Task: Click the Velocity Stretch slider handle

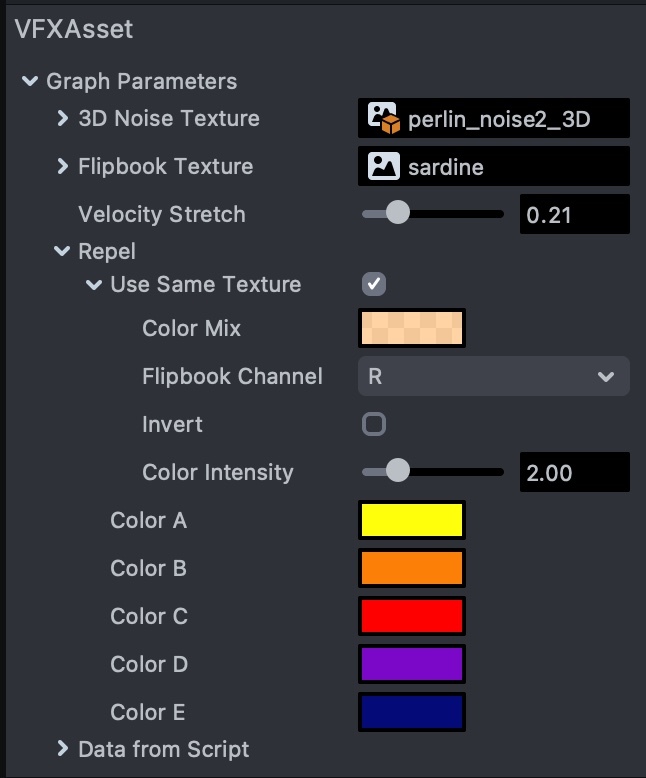Action: (397, 213)
